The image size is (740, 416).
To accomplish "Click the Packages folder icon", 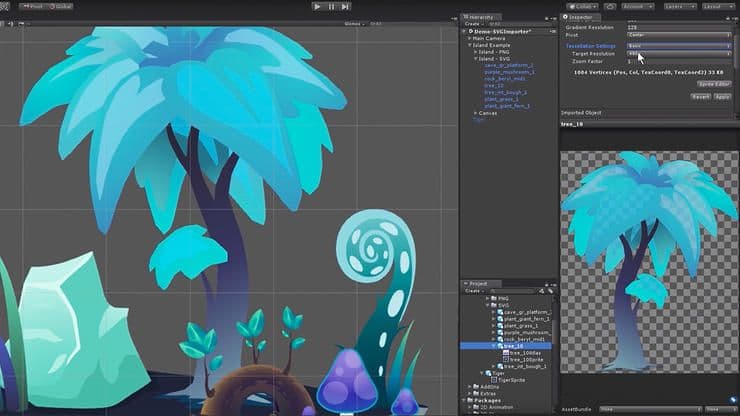I will coord(470,400).
